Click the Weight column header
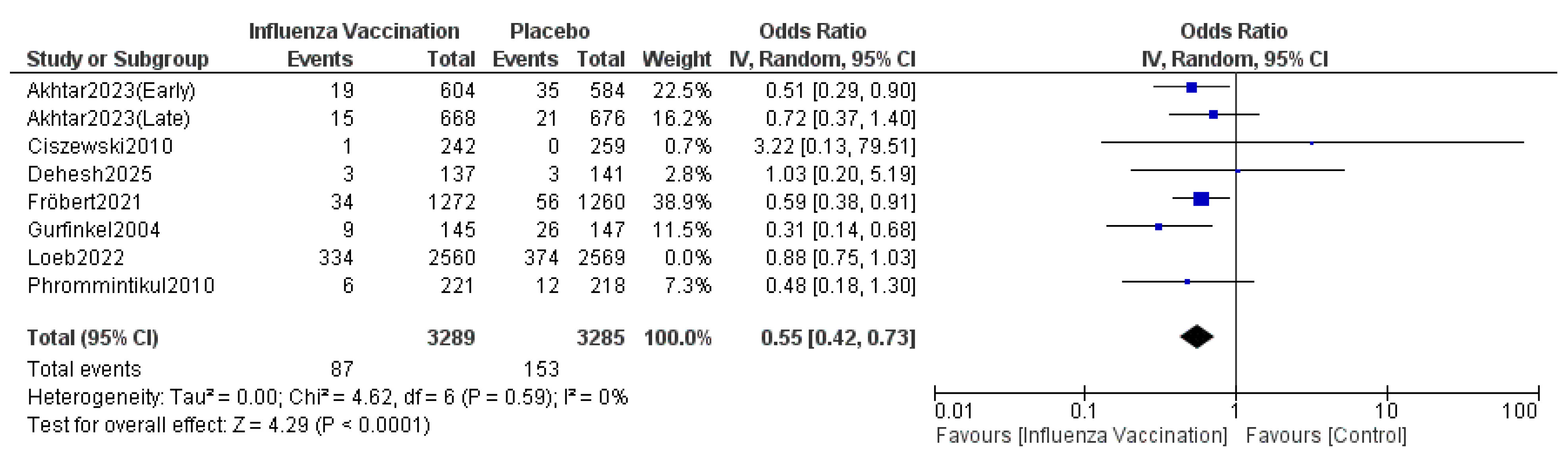The height and width of the screenshot is (462, 1568). pyautogui.click(x=676, y=59)
